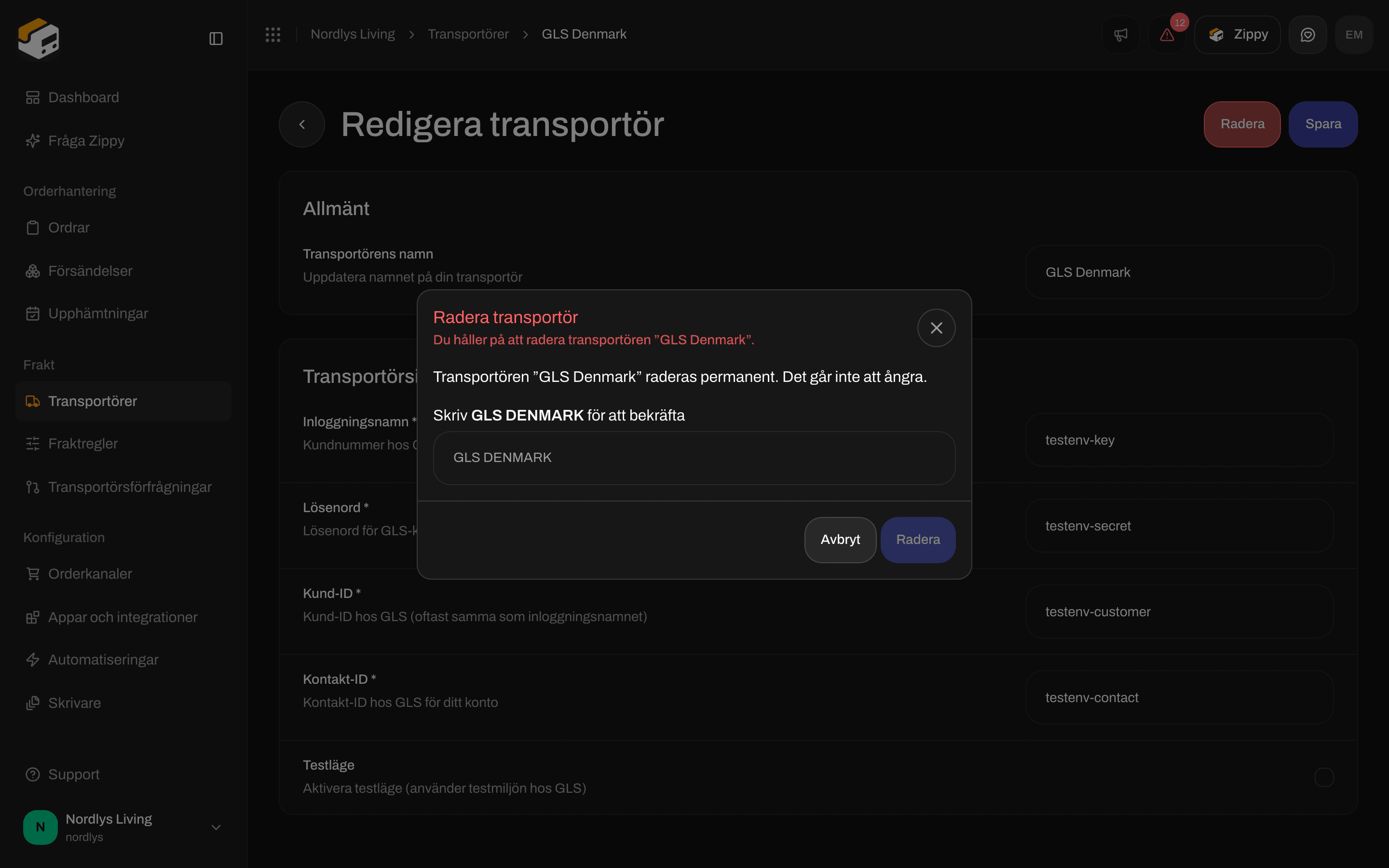Follow the Transportörer breadcrumb link
1389x868 pixels.
pyautogui.click(x=468, y=34)
